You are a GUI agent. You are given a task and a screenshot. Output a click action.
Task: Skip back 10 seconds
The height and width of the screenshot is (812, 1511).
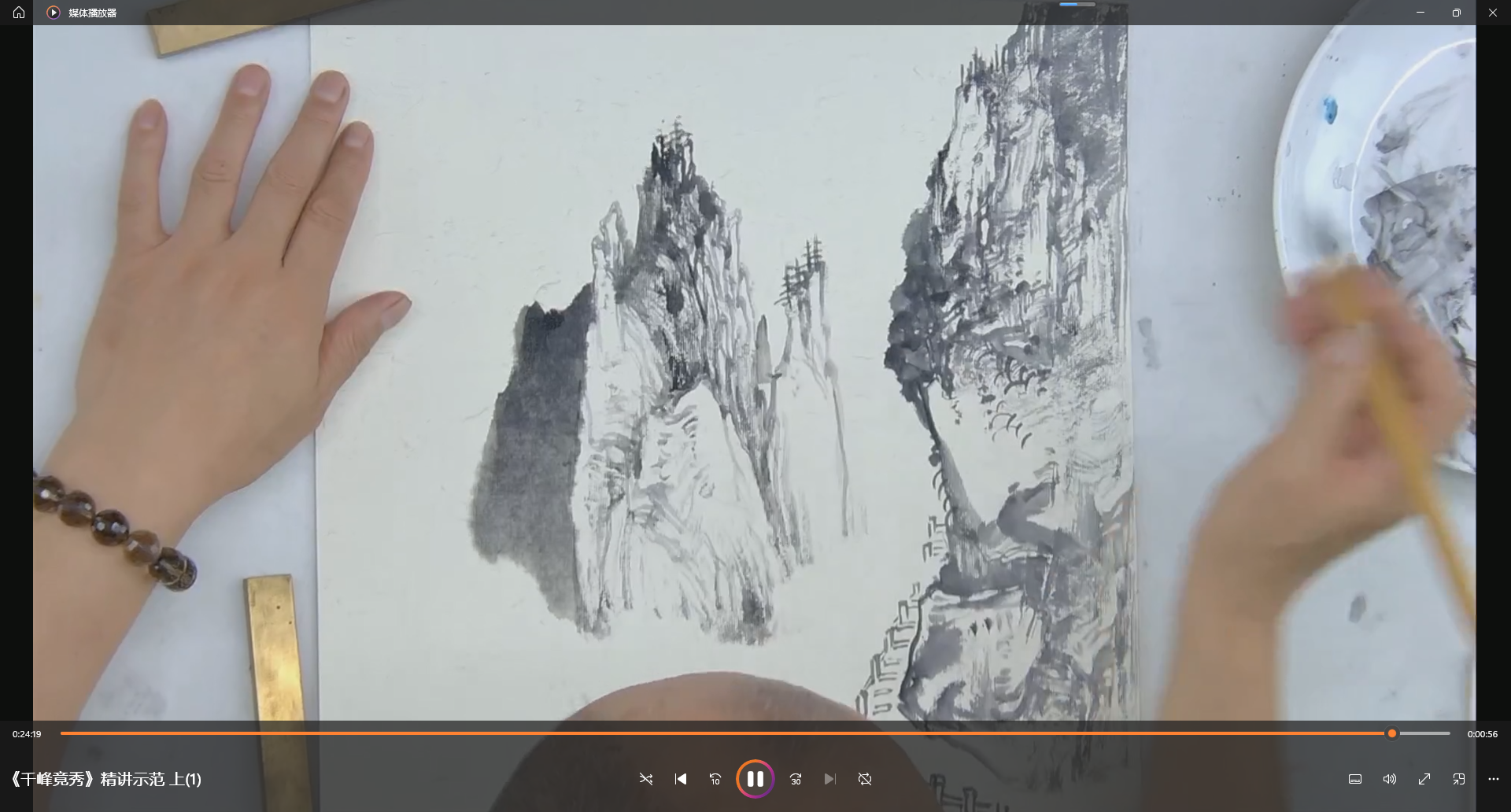point(715,779)
